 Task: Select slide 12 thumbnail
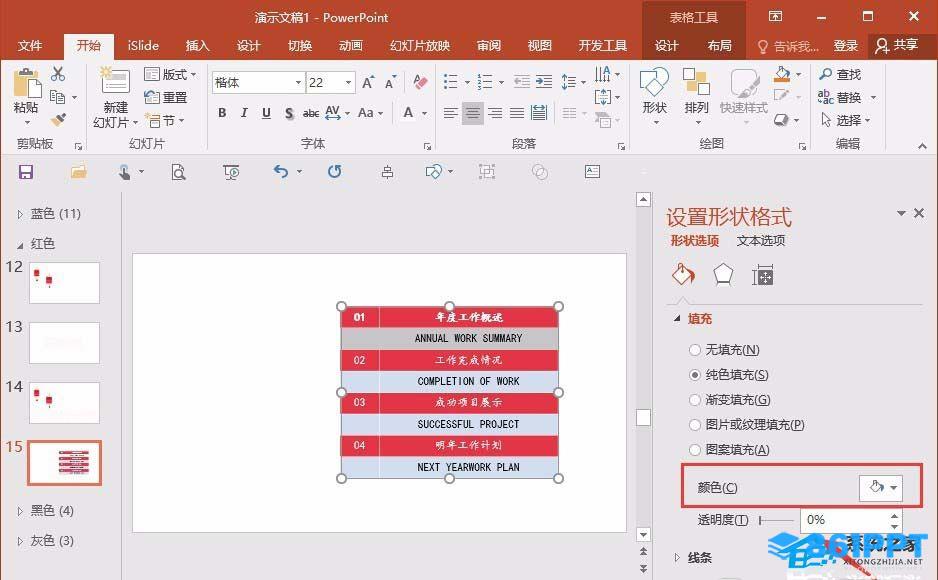tap(64, 282)
